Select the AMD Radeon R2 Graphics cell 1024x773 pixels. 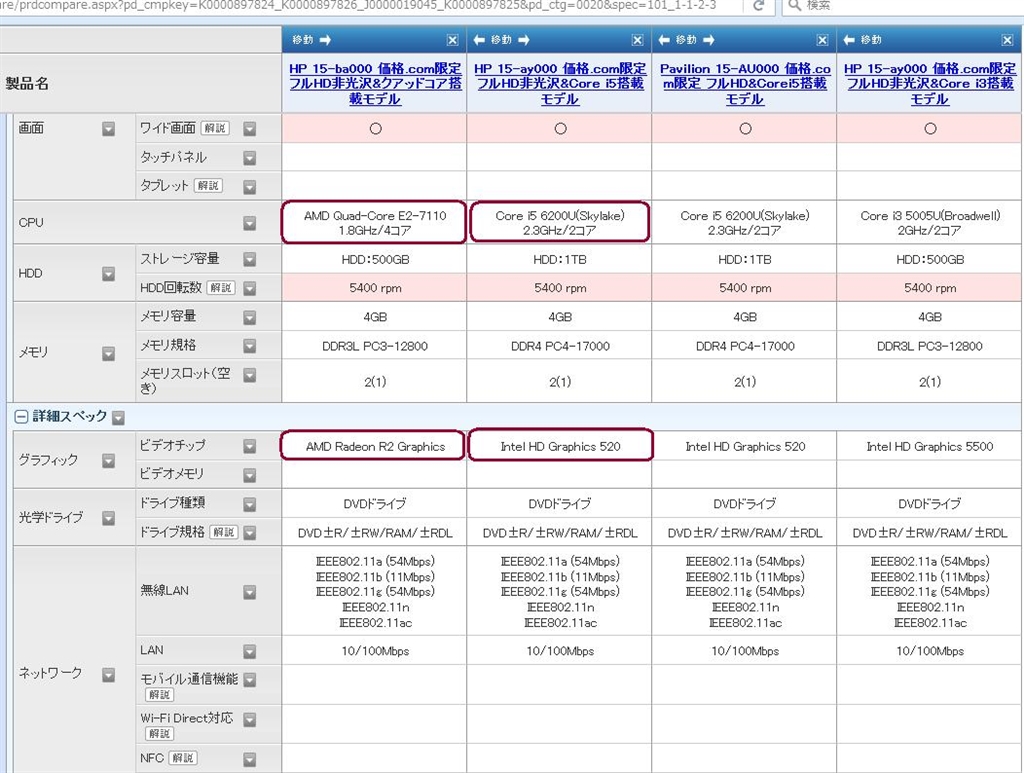[375, 447]
